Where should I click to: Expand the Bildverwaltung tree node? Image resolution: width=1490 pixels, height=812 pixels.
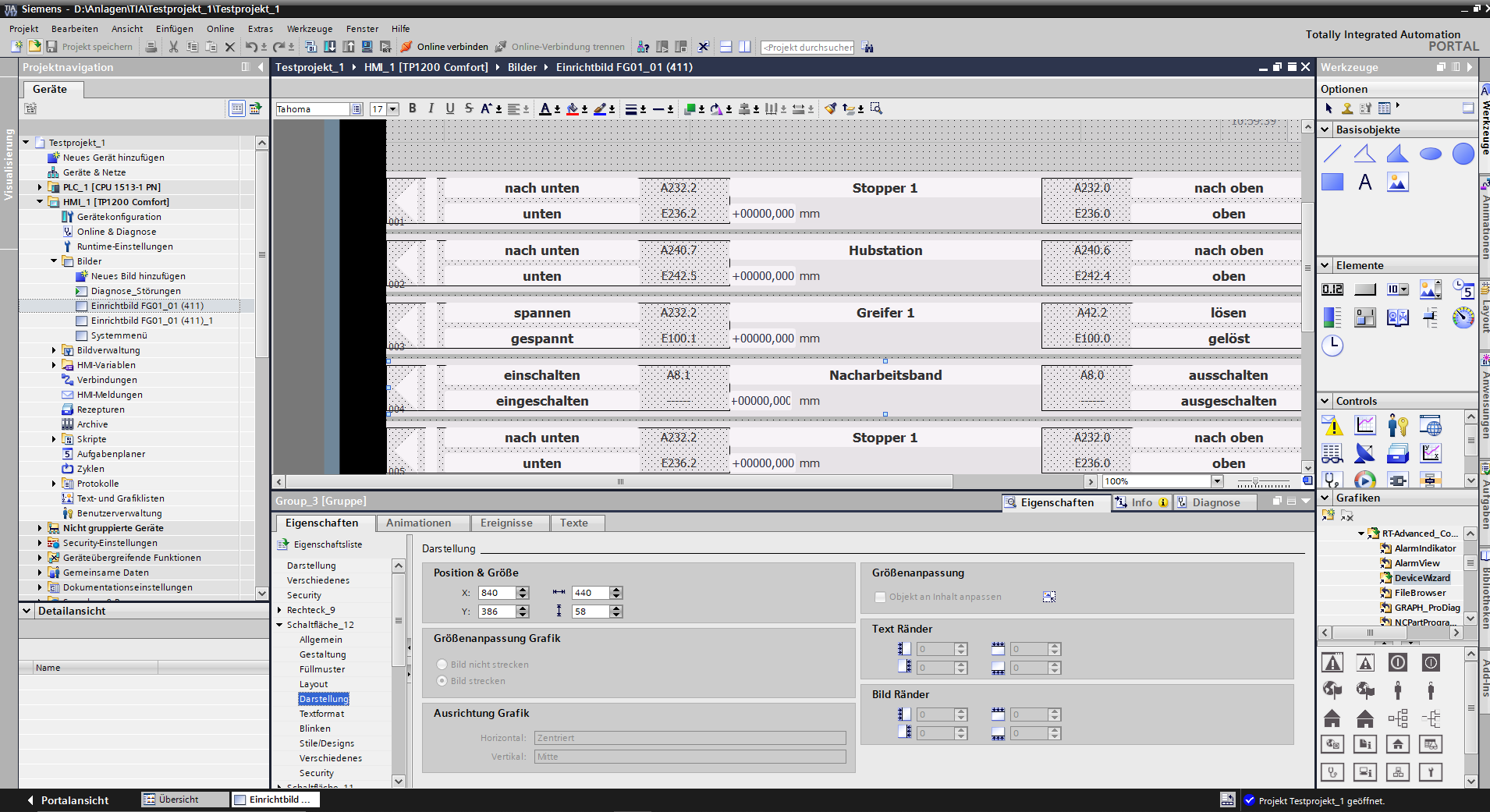pyautogui.click(x=54, y=350)
